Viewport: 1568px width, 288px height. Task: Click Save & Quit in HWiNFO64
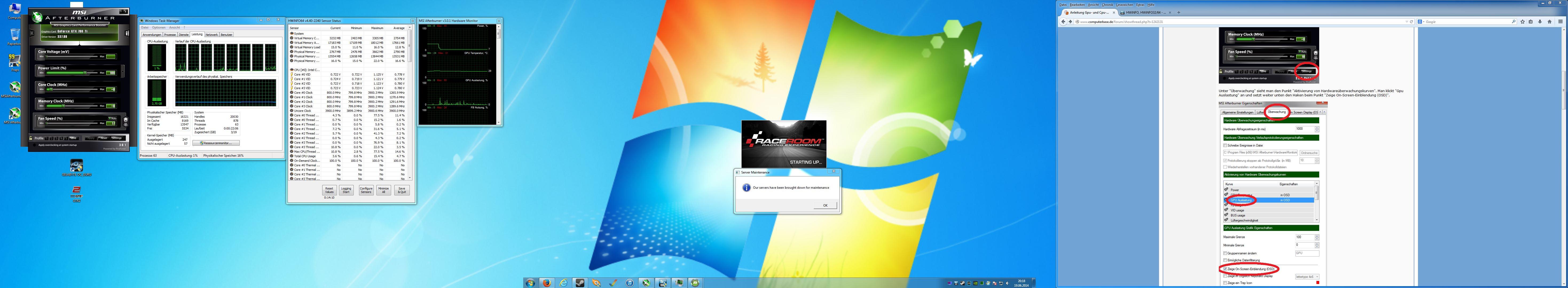(x=402, y=190)
